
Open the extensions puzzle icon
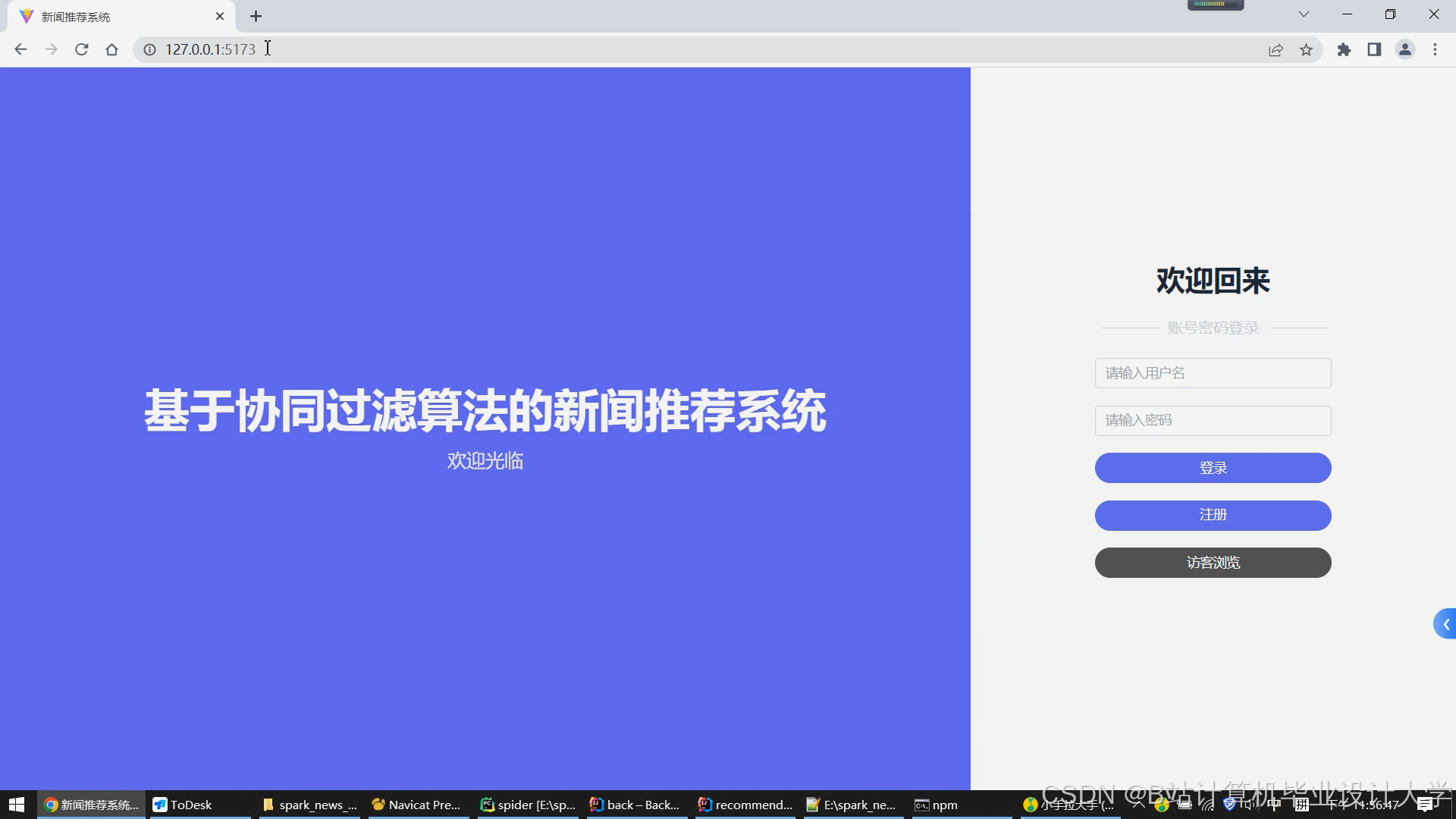[1344, 50]
